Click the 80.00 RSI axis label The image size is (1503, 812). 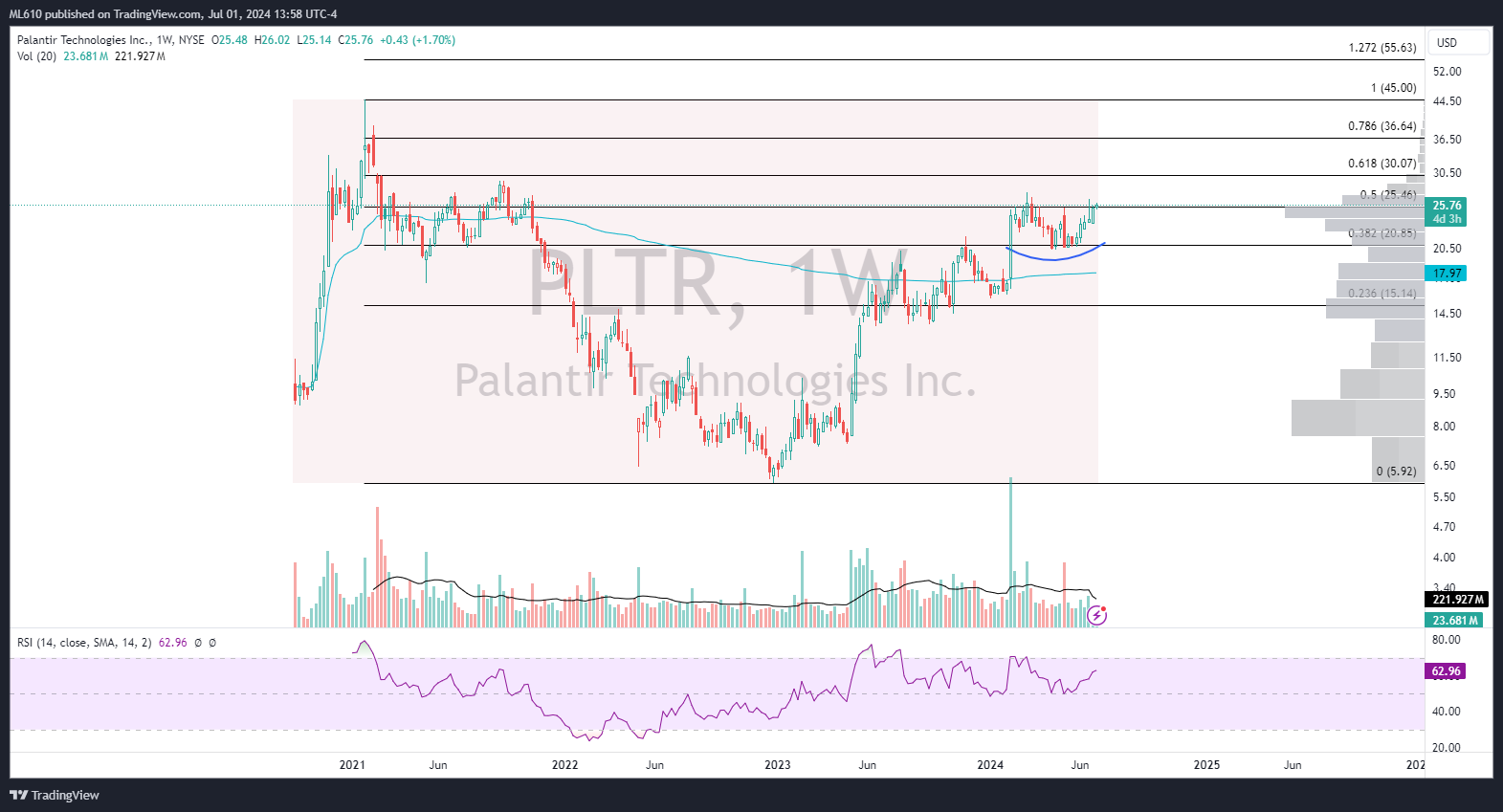tap(1447, 640)
